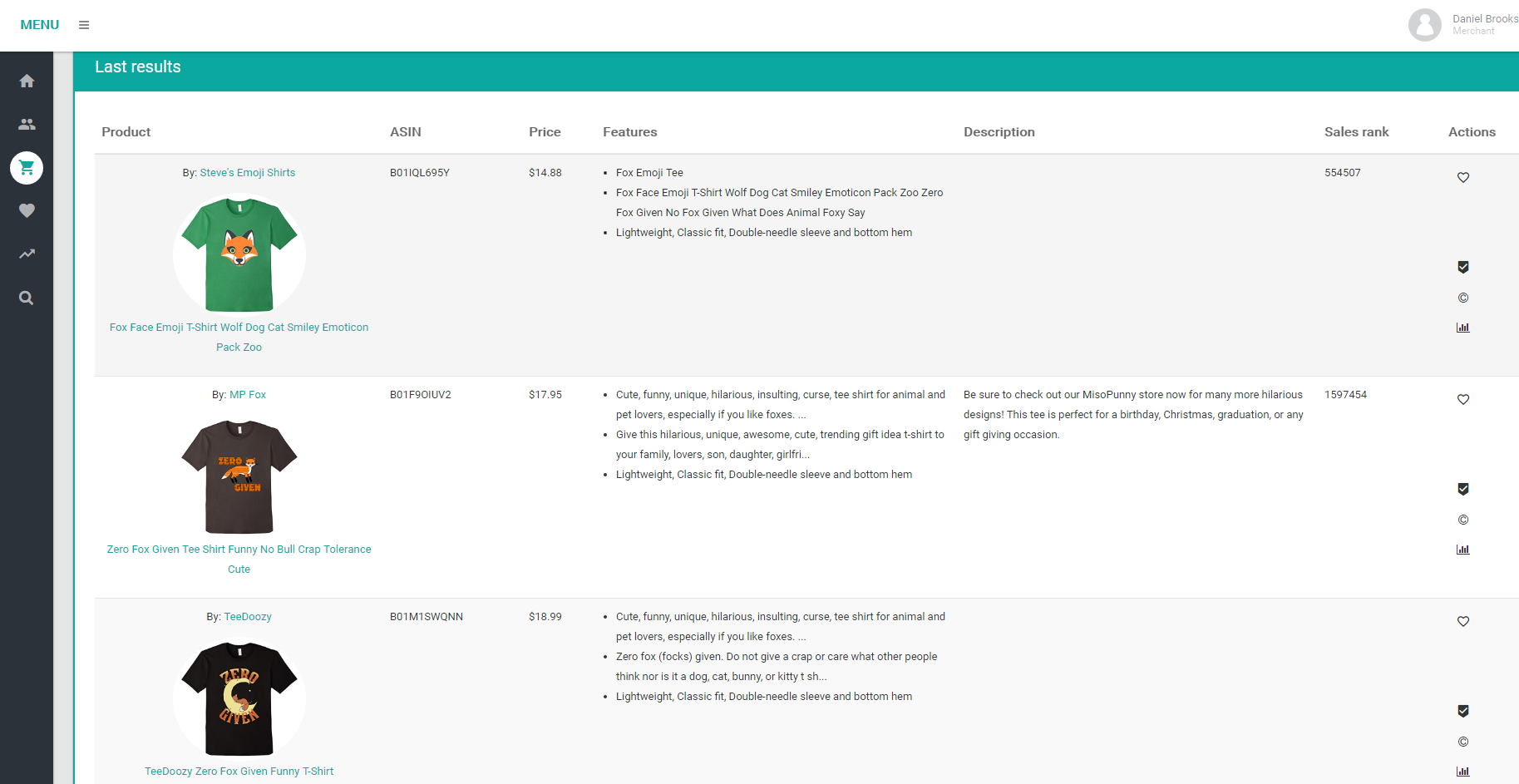The height and width of the screenshot is (784, 1519).
Task: Open MP Fox brand link
Action: click(248, 395)
